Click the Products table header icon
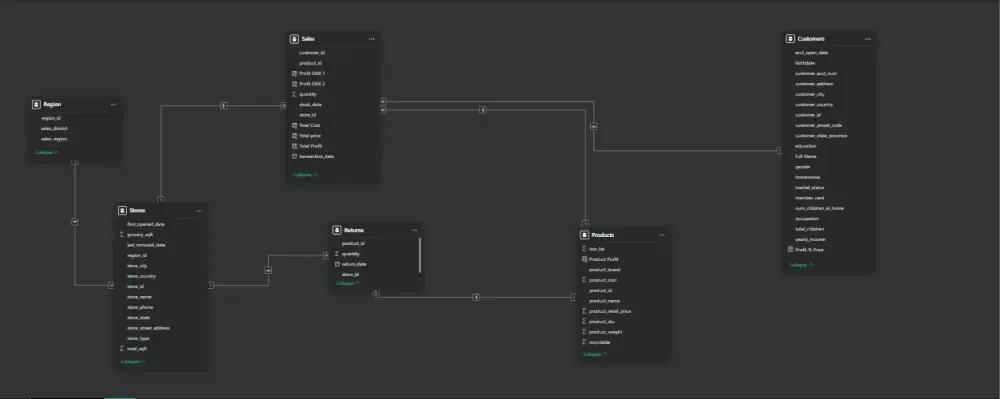 click(584, 235)
